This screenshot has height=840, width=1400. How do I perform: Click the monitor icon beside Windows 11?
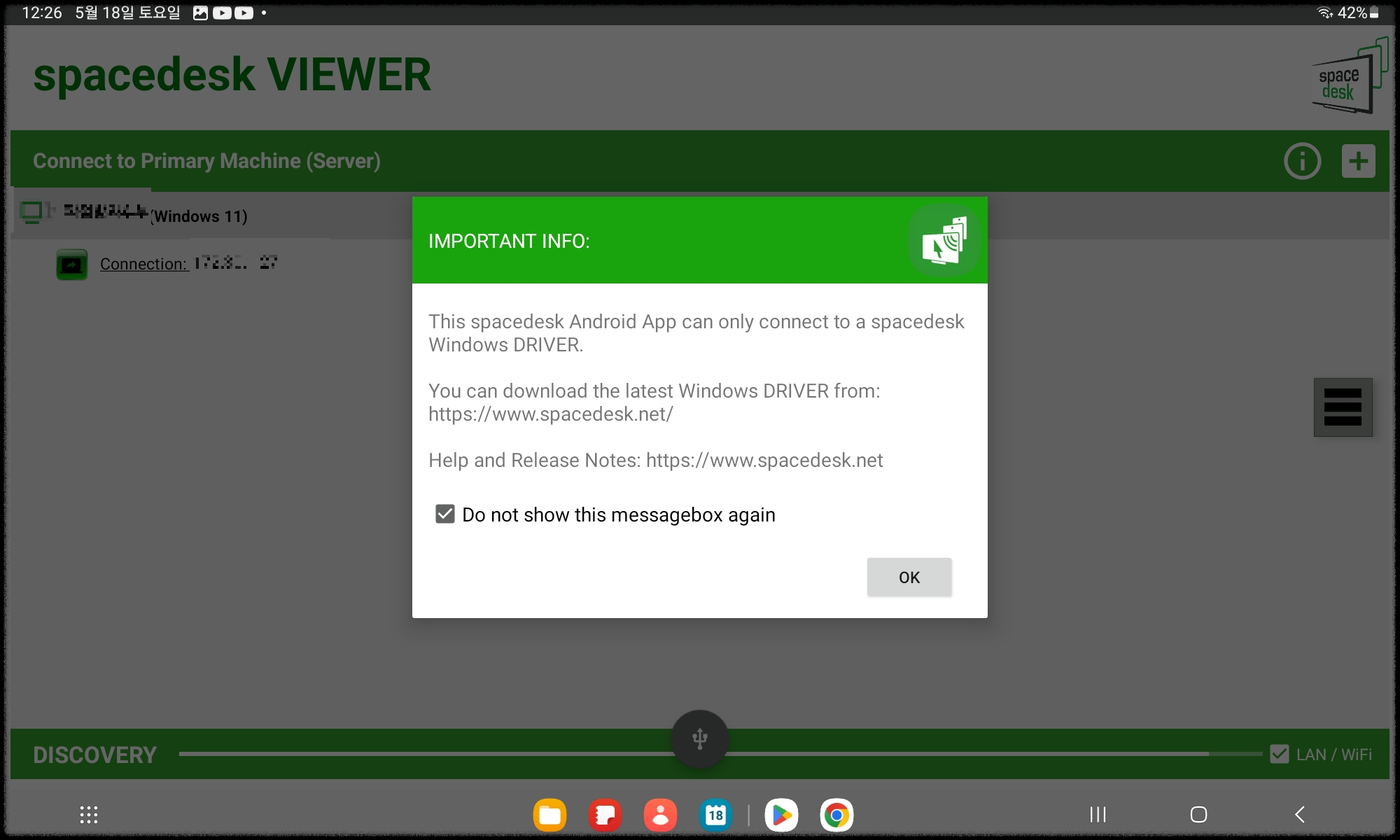click(32, 211)
